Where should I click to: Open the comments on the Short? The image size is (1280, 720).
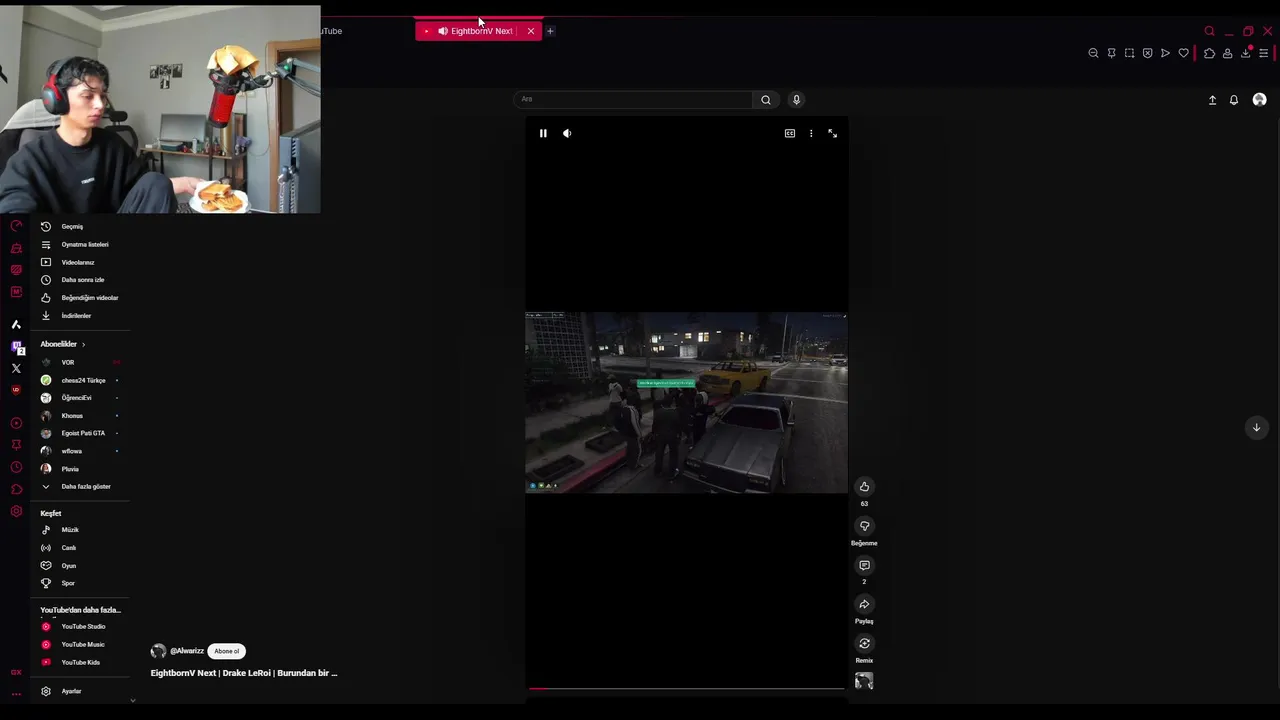[x=864, y=565]
